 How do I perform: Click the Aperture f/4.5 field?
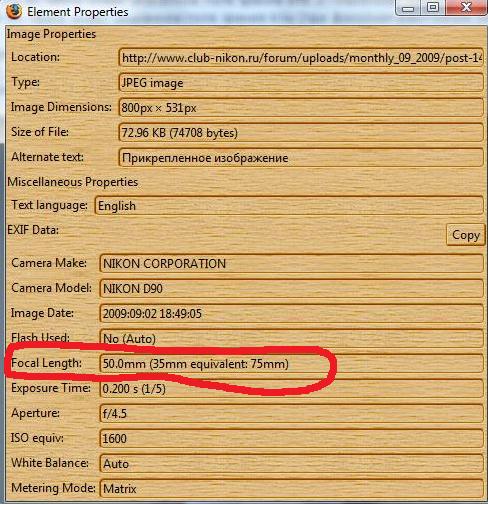[291, 413]
